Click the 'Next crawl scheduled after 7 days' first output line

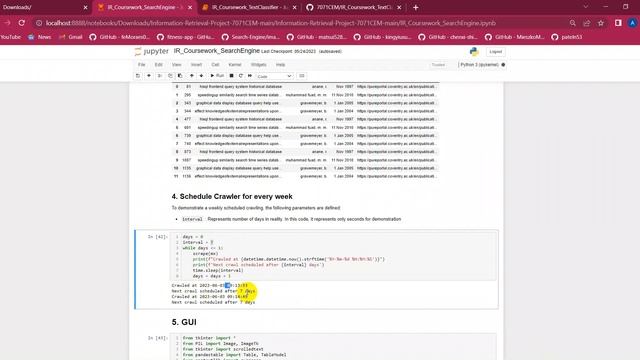(213, 291)
